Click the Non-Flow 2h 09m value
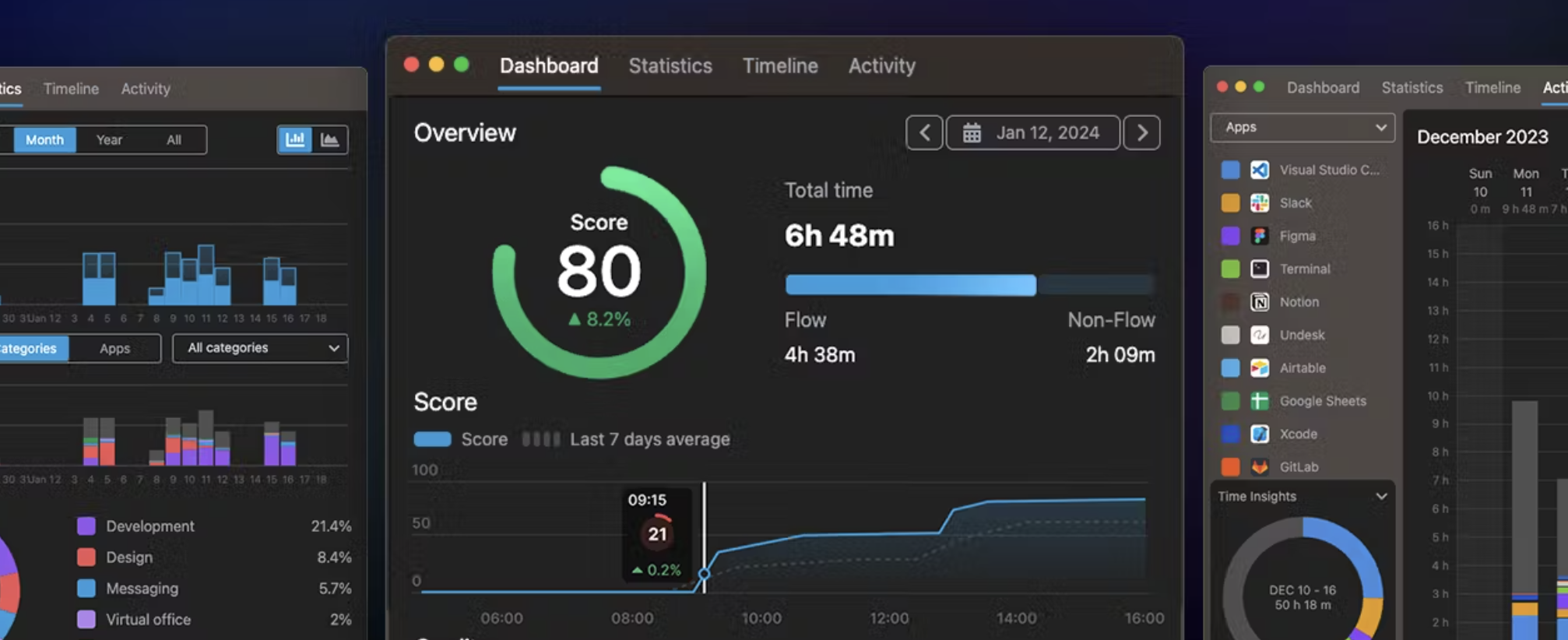 coord(1120,355)
